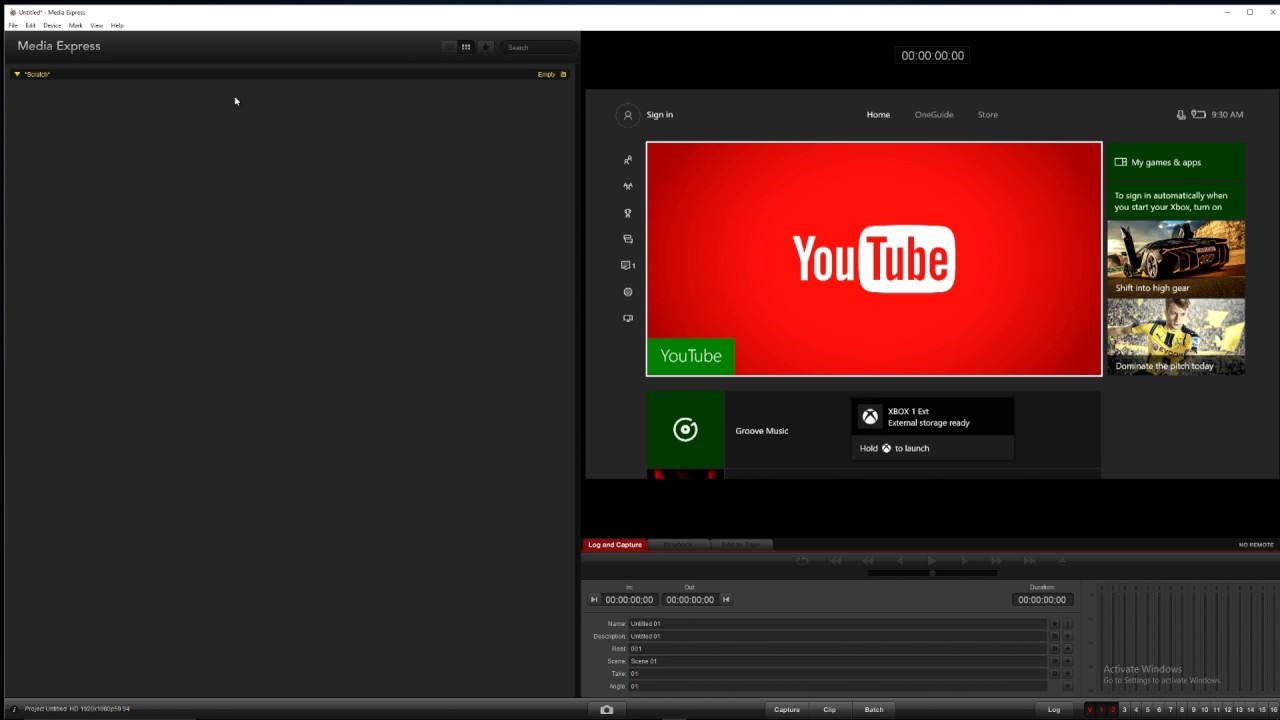
Task: Mark the Out point icon
Action: [726, 600]
